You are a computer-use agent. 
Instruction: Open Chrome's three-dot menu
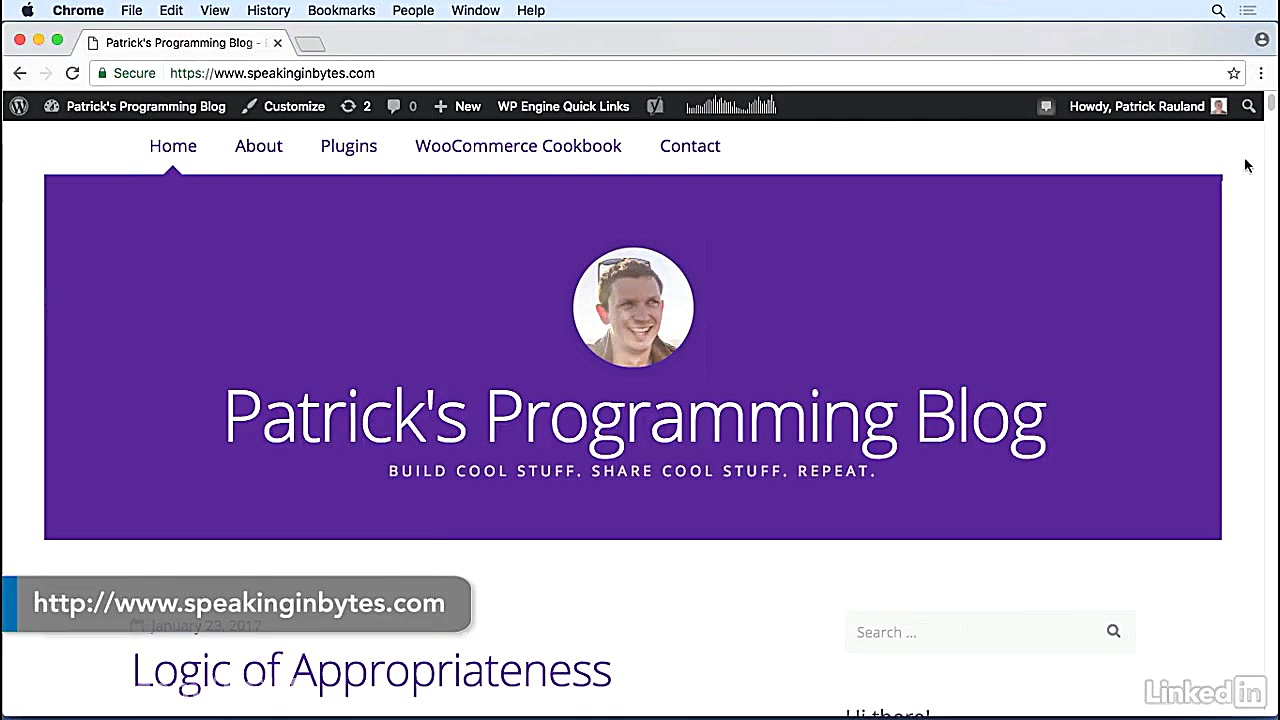[1261, 73]
